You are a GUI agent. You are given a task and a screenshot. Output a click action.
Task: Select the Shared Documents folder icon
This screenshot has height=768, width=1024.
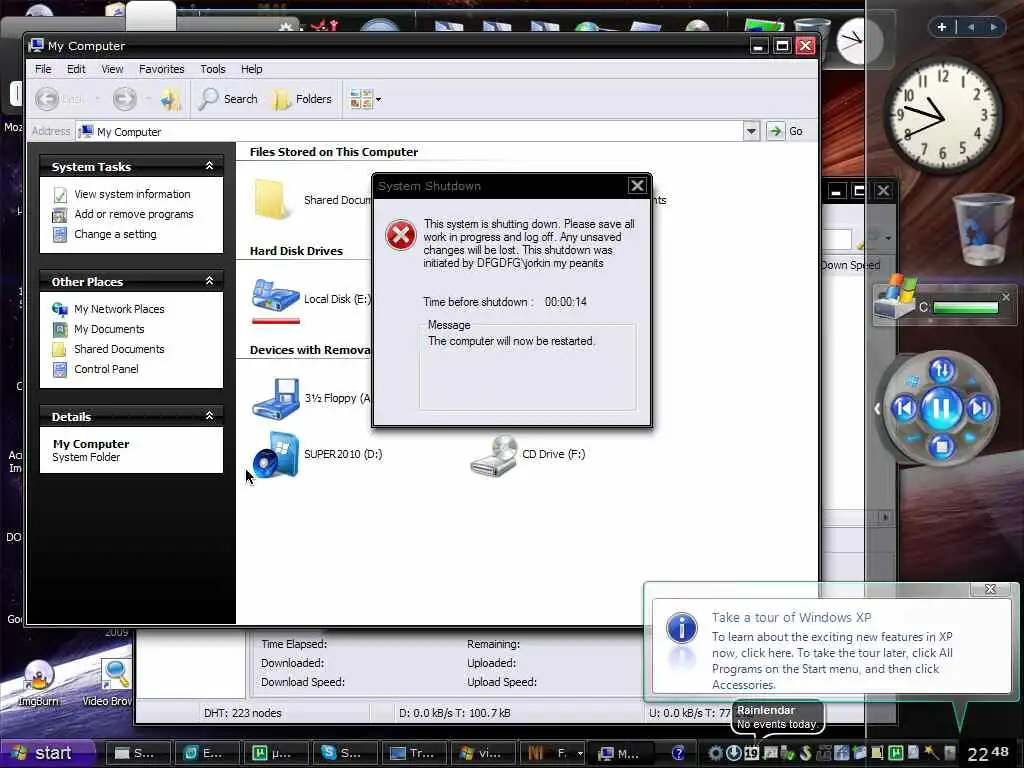tap(272, 199)
